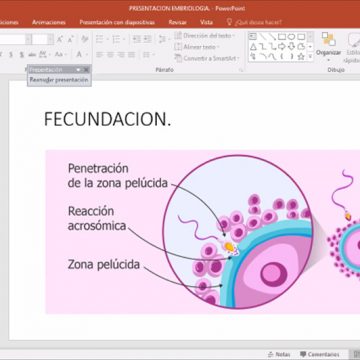Select the right brace shape
Viewport: 360px width, 360px height.
pos(292,56)
